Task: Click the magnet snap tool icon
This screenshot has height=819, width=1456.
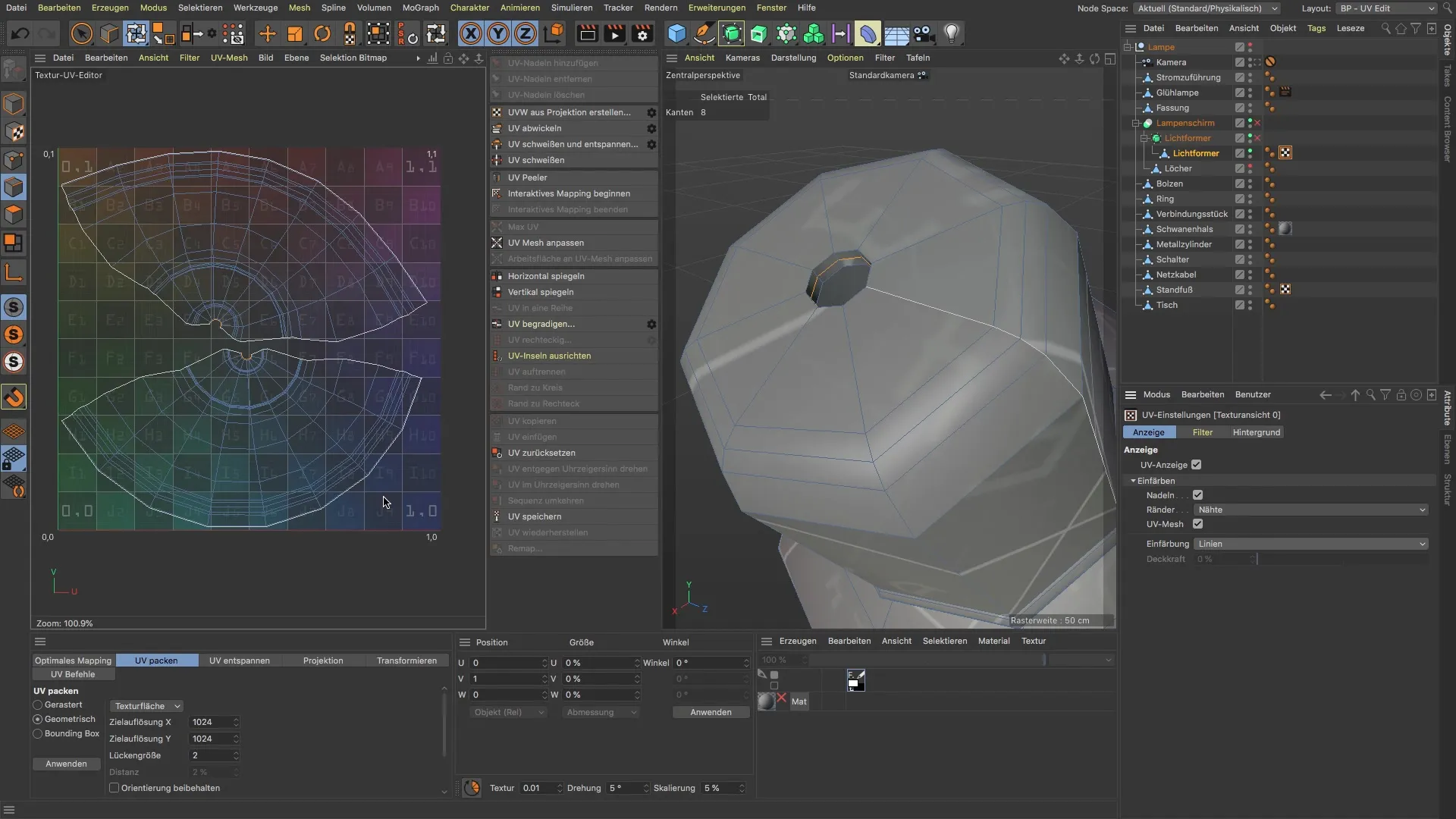Action: point(14,397)
